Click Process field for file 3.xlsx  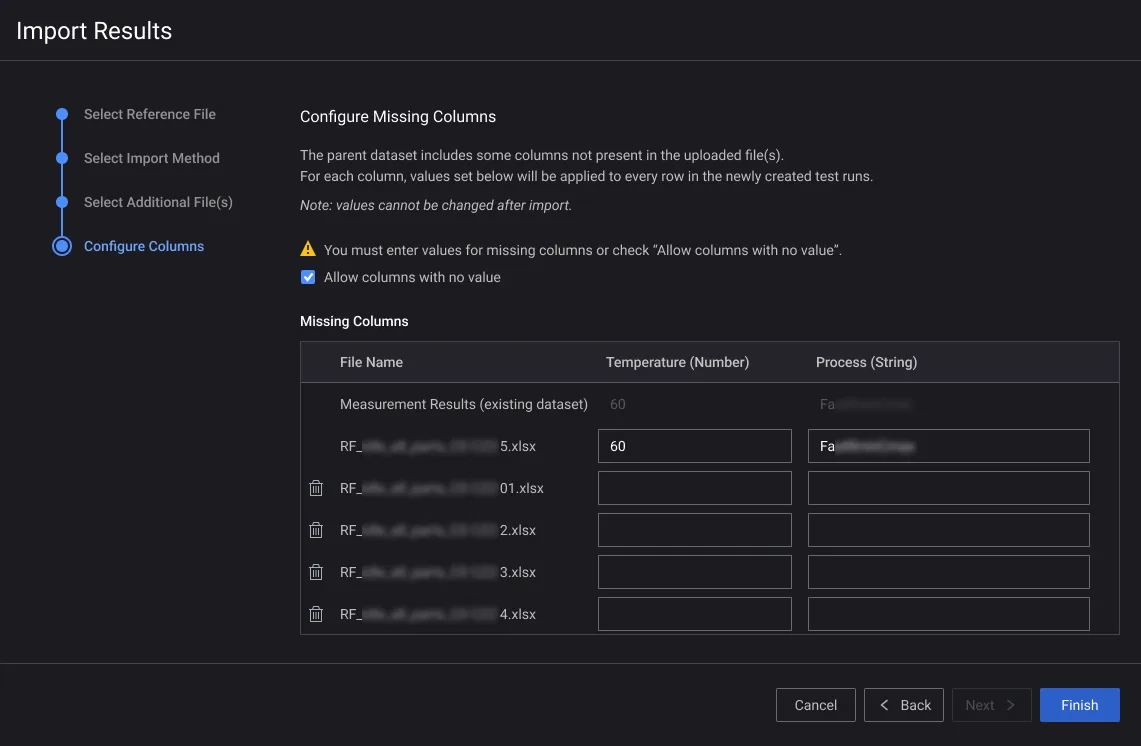coord(948,572)
